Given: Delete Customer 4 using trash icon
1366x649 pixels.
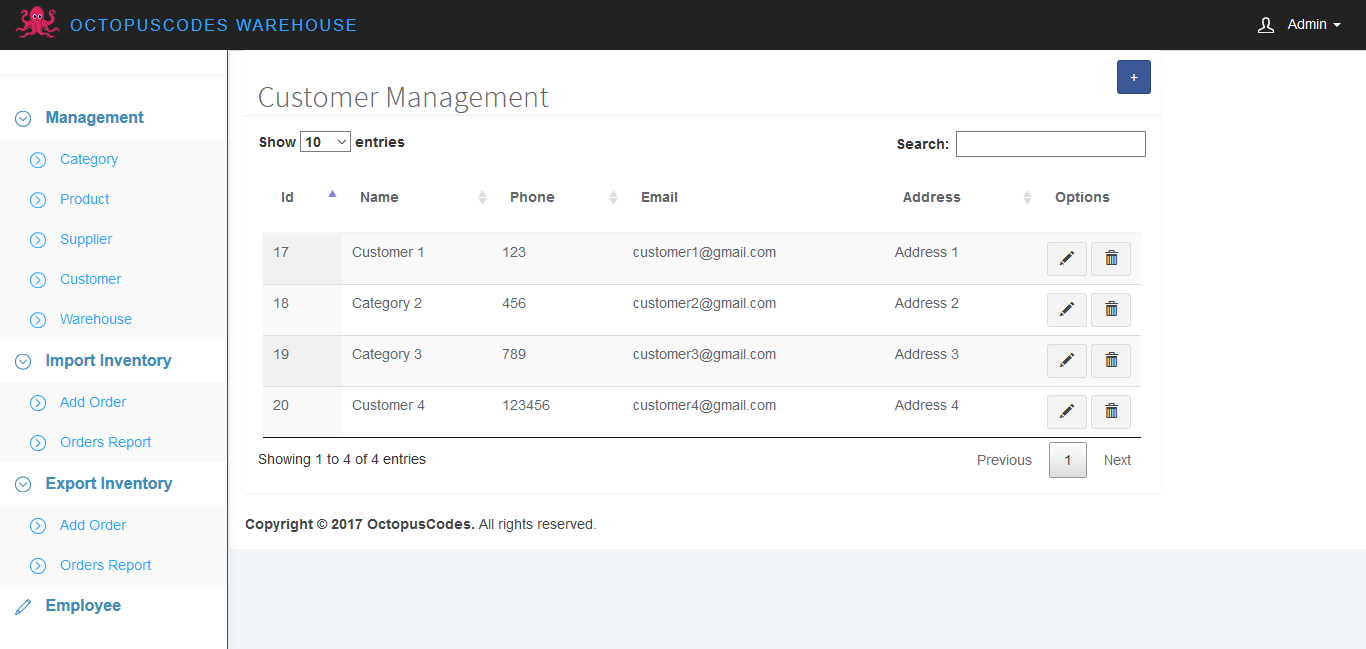Looking at the screenshot, I should click(1111, 412).
